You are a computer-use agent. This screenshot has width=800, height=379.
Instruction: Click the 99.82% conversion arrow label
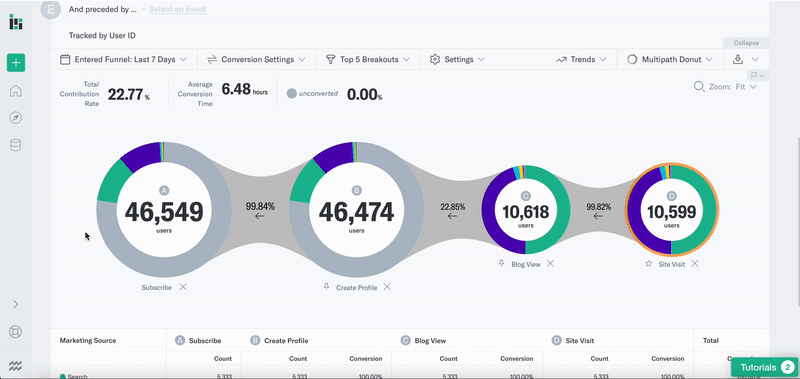599,211
